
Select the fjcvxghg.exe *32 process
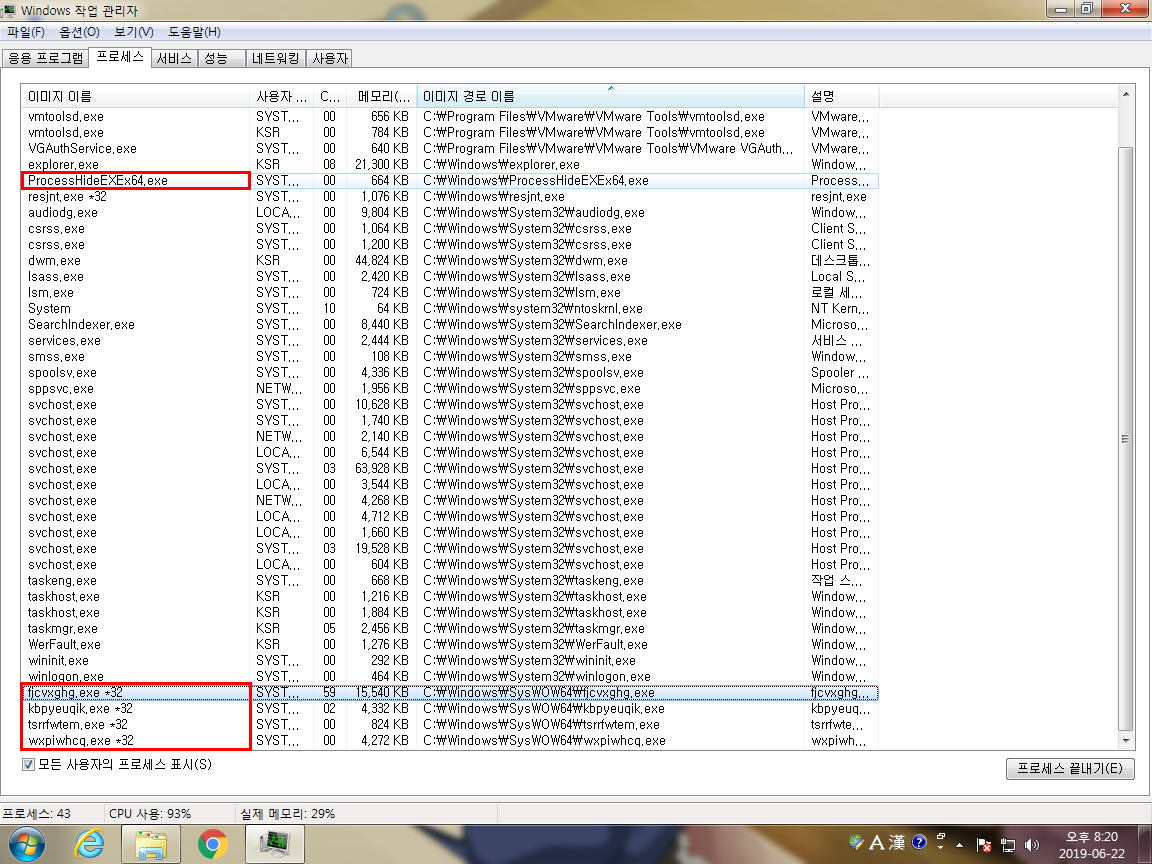point(450,693)
